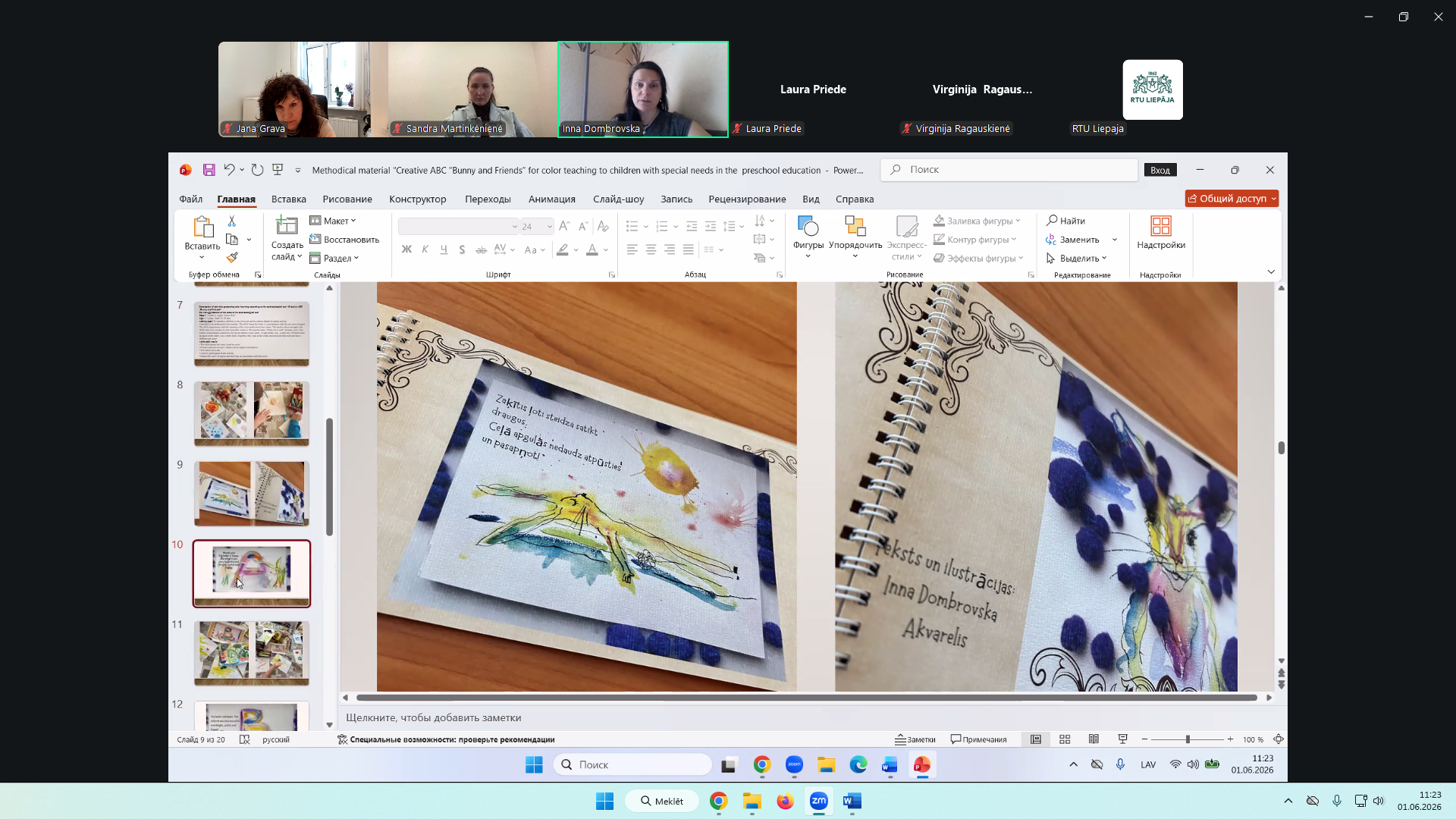1456x819 pixels.
Task: Open the Файл menu
Action: click(191, 199)
